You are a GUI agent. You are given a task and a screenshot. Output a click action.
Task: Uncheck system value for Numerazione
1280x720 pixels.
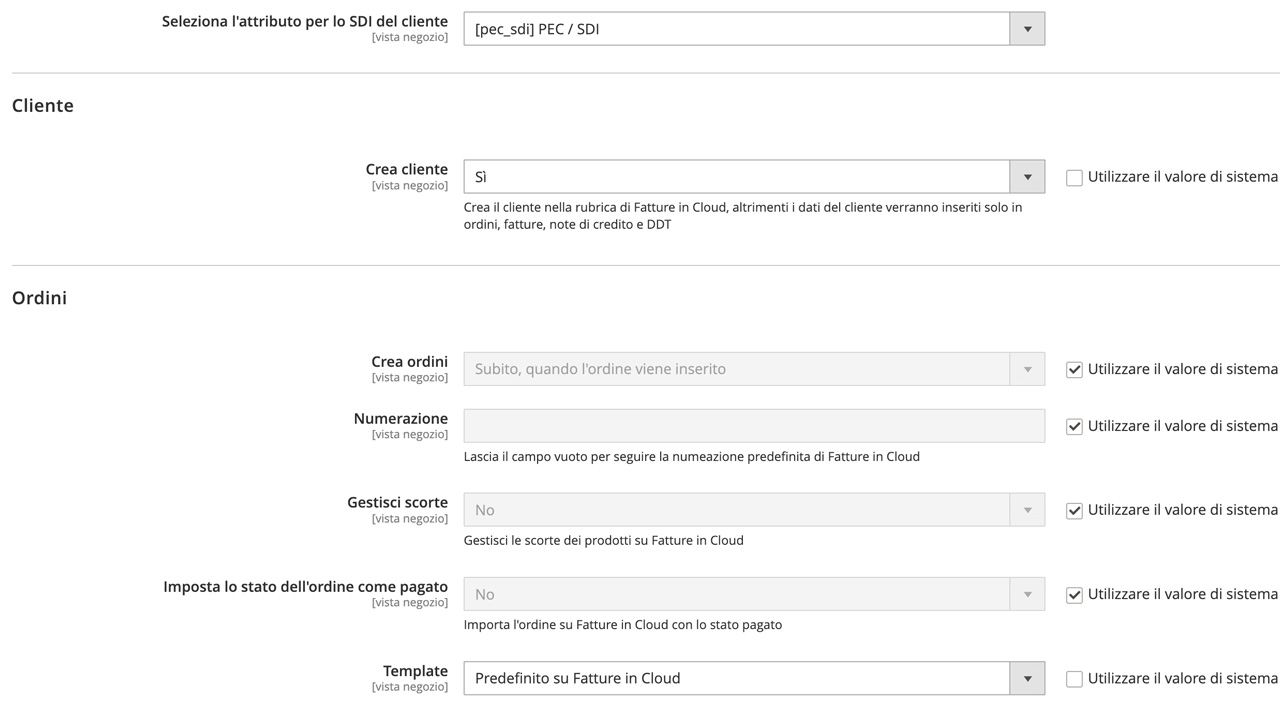coord(1074,427)
